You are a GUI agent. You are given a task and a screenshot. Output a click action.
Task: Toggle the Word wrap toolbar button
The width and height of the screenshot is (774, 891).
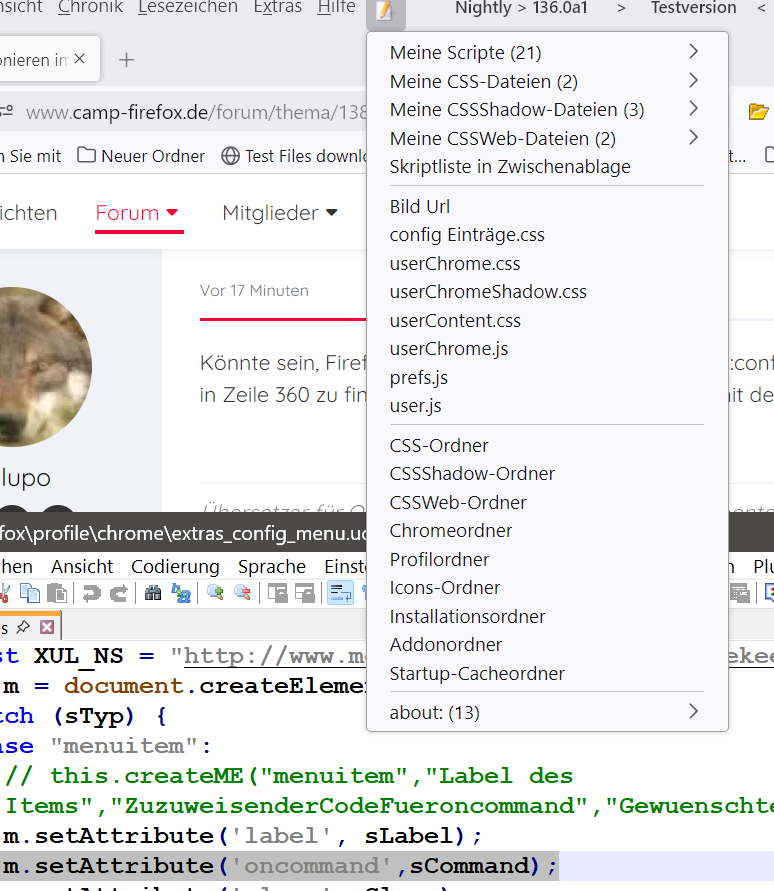340,593
